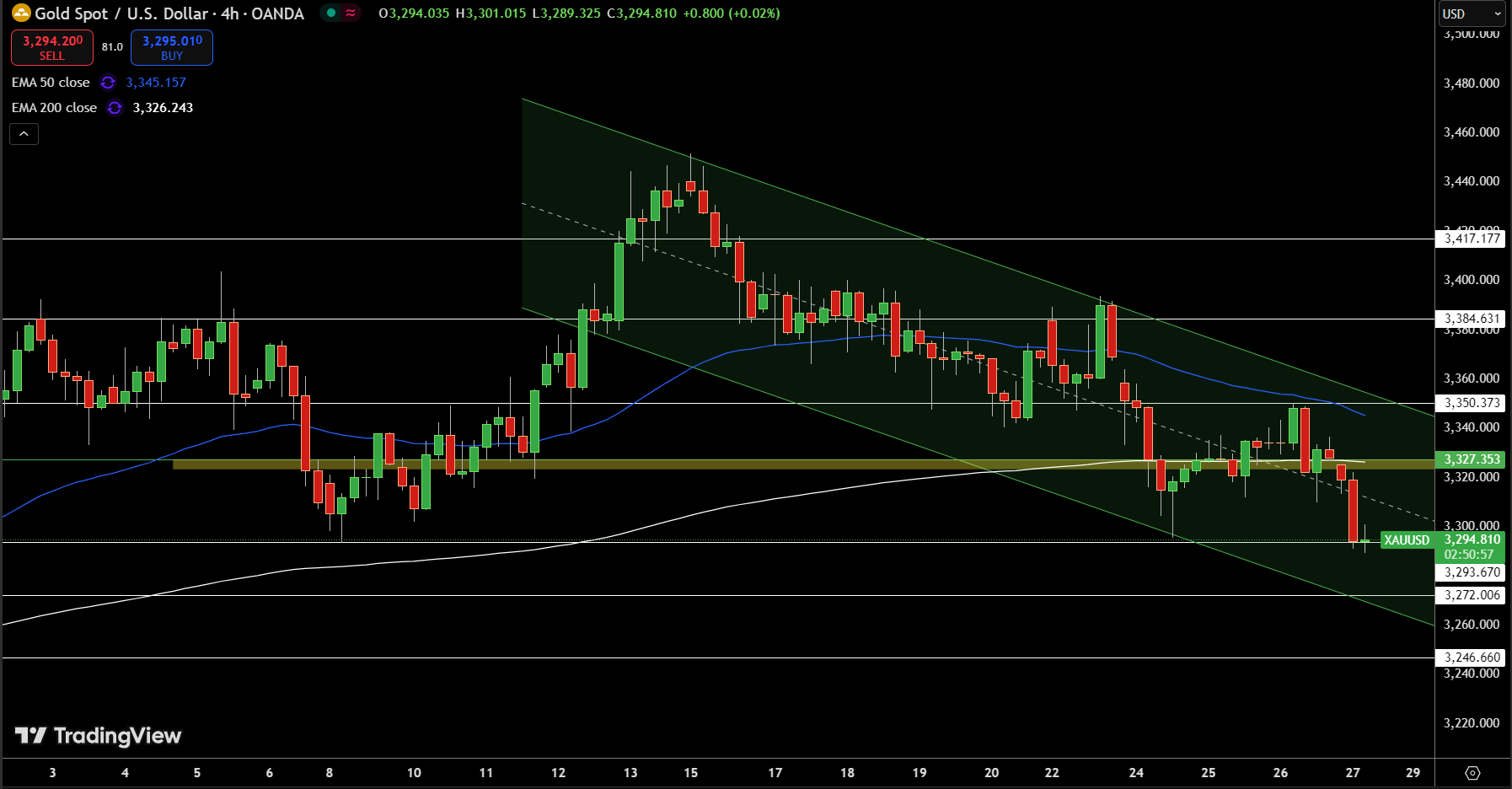Click the green 3,294.810 current price label

1471,539
